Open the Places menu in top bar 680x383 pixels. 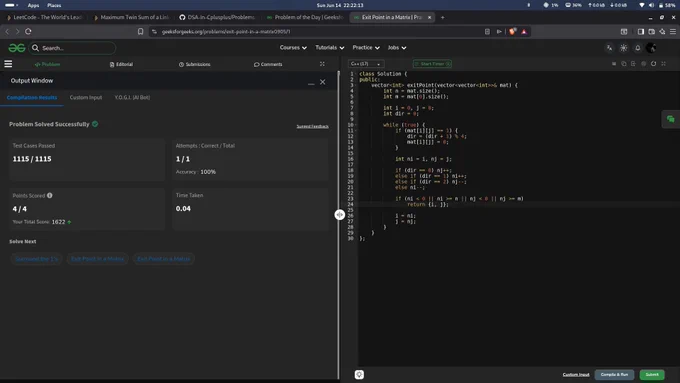point(54,5)
